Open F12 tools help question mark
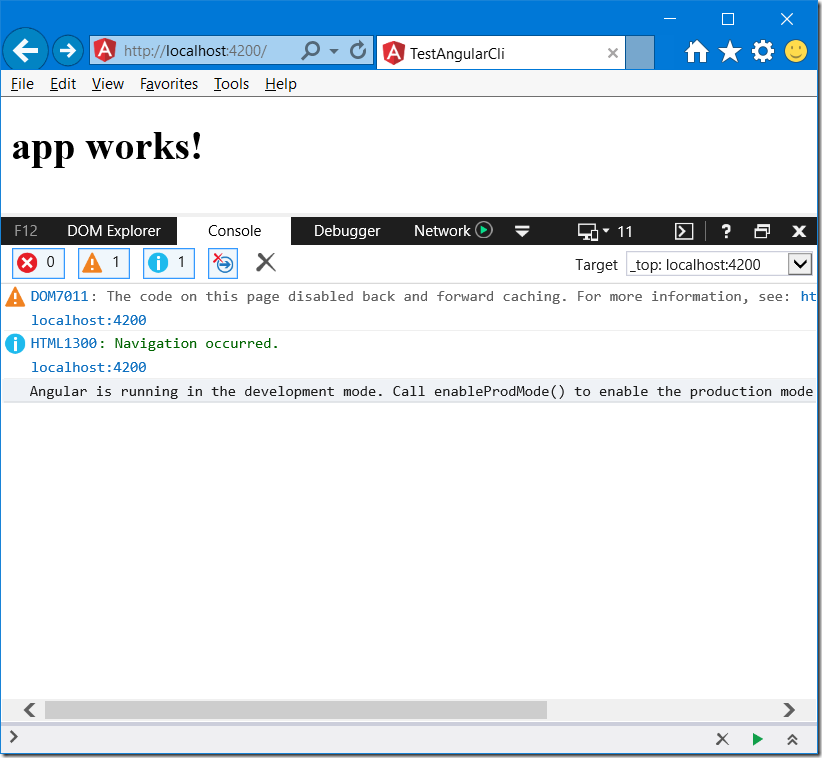Viewport: 822px width, 758px height. 726,231
